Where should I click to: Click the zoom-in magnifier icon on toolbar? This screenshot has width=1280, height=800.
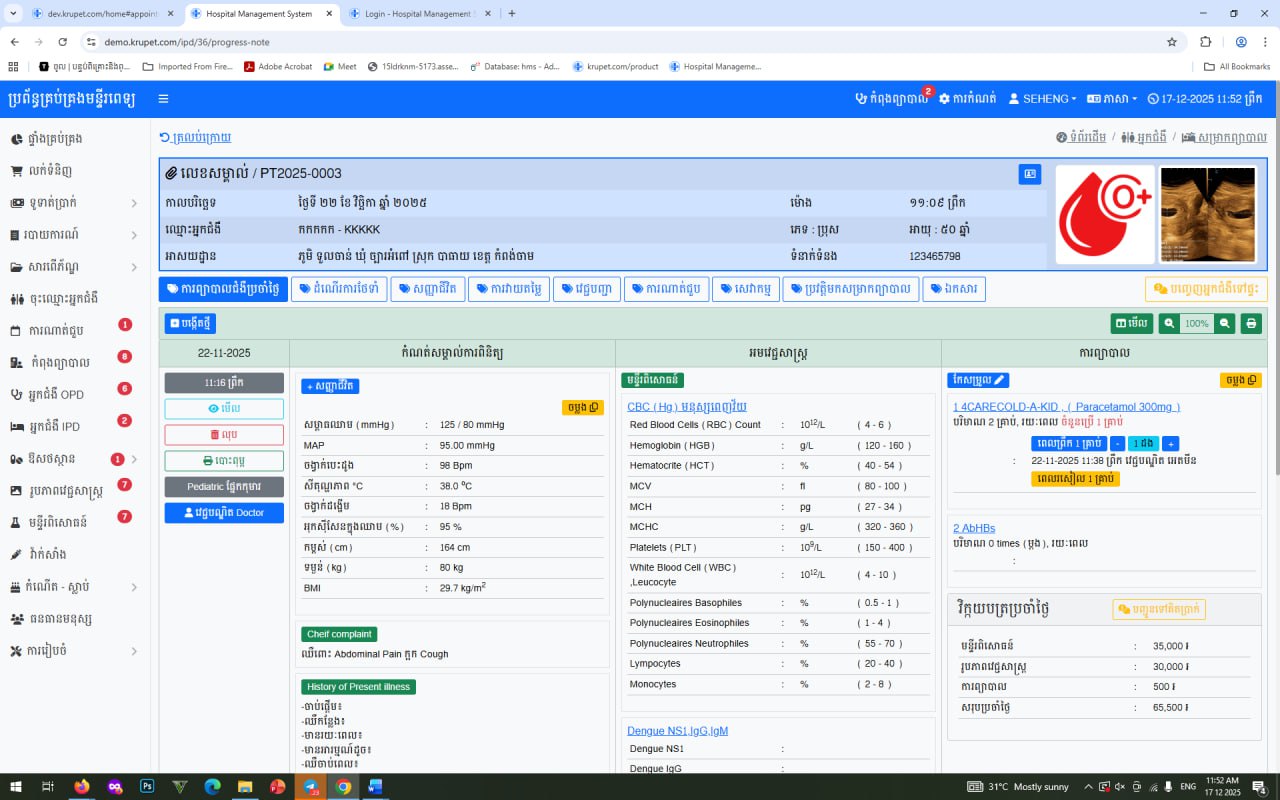click(1169, 323)
